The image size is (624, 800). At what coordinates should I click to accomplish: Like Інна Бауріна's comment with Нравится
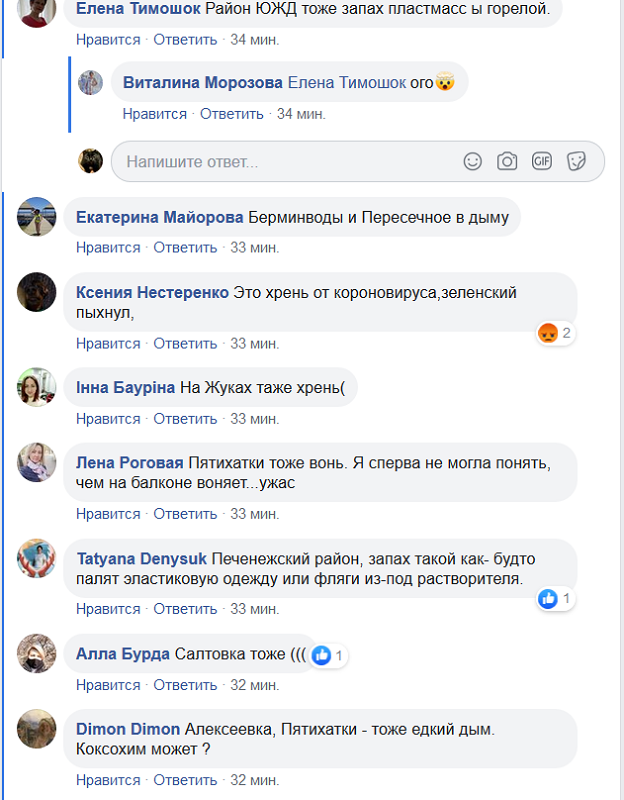click(108, 419)
